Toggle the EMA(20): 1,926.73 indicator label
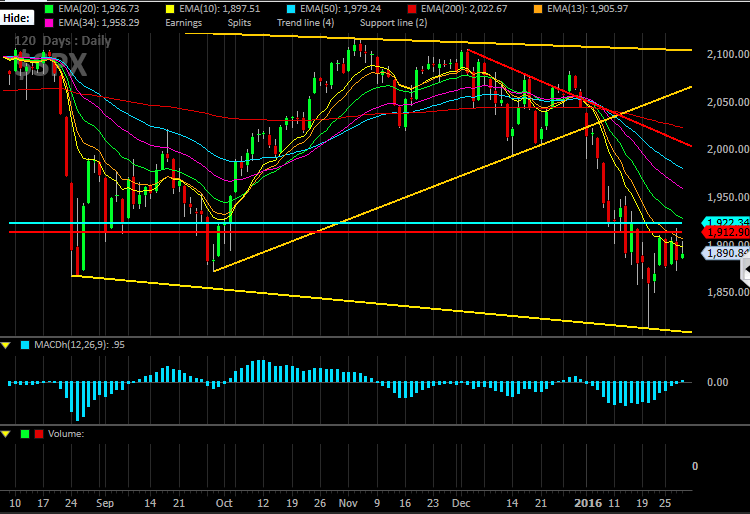This screenshot has width=750, height=514. [x=99, y=9]
